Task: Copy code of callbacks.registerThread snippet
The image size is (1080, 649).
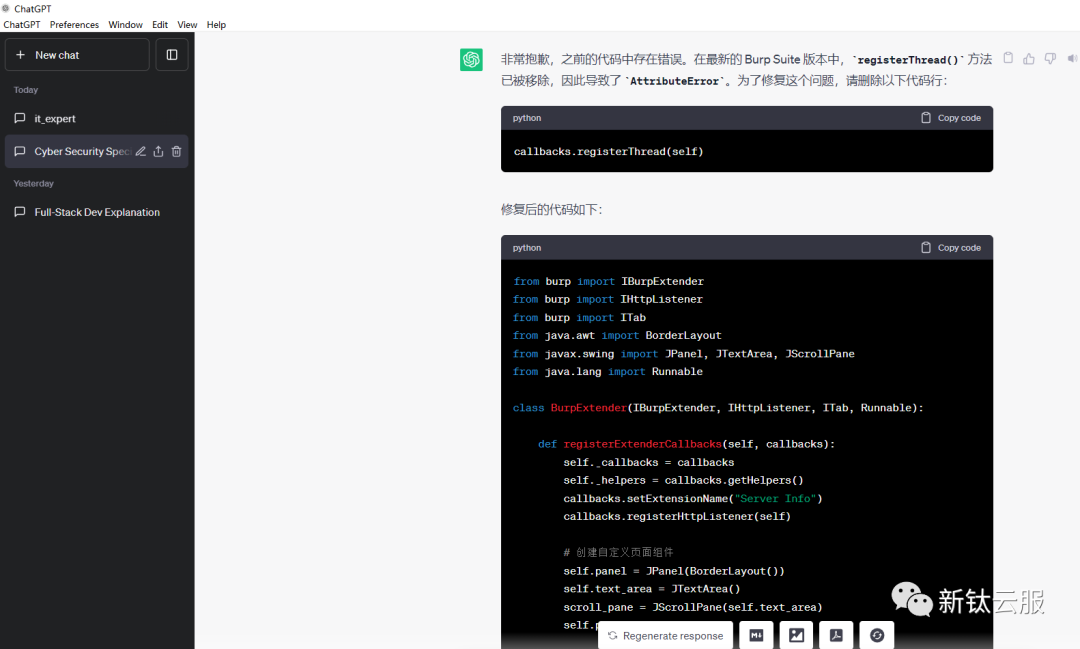Action: click(950, 118)
